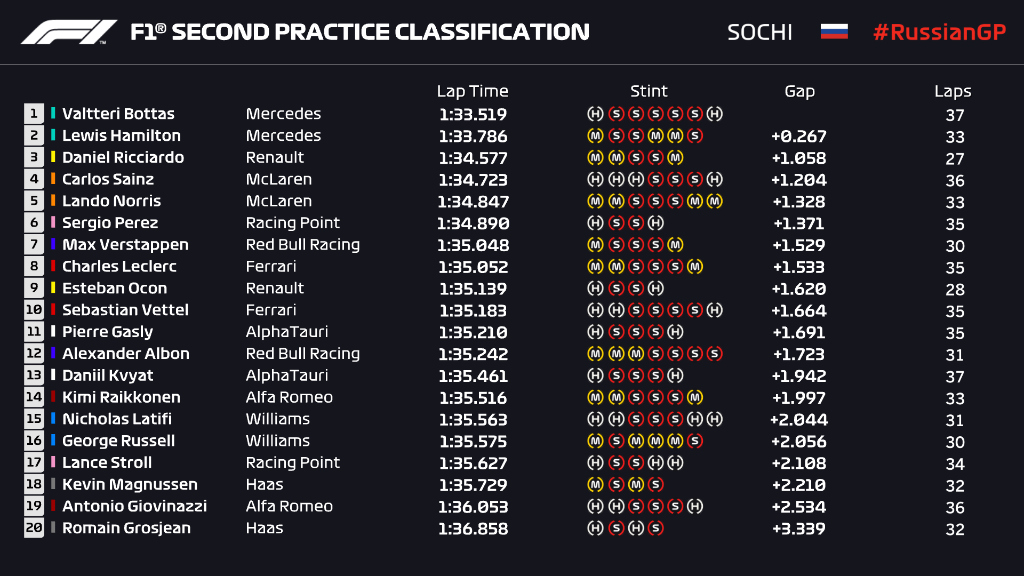Select the Gap column header
The height and width of the screenshot is (576, 1024).
point(799,91)
